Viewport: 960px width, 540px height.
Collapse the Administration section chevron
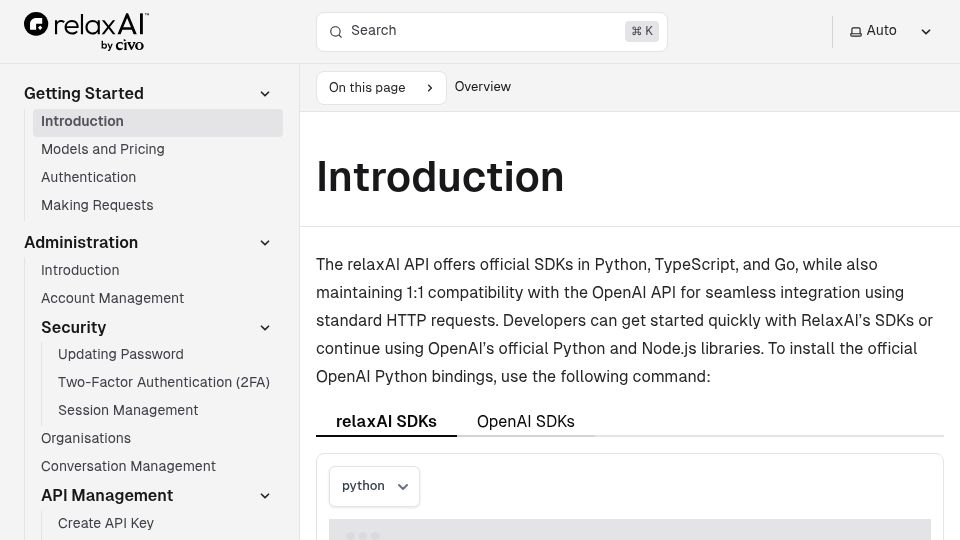click(x=265, y=243)
